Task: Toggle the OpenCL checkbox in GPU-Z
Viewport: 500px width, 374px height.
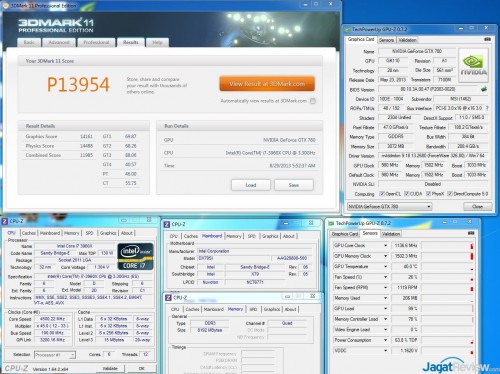Action: tap(382, 194)
